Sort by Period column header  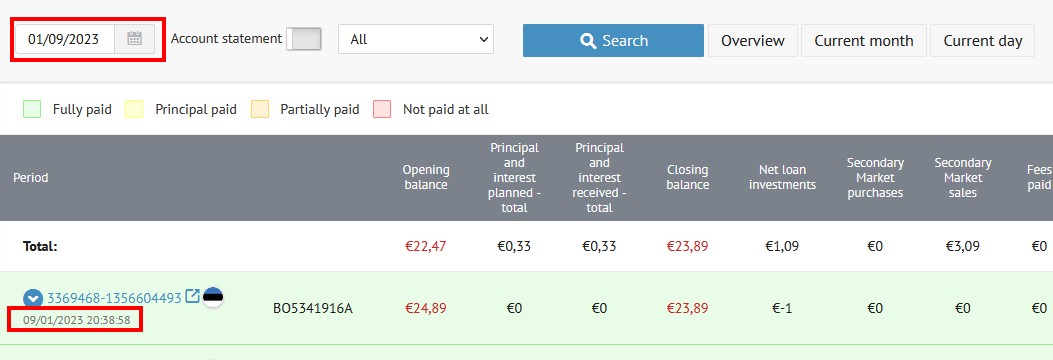pos(31,178)
